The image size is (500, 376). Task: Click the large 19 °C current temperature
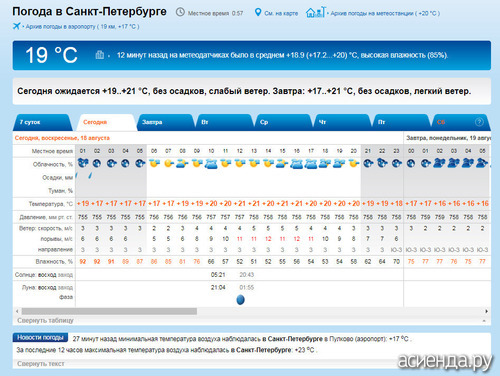51,55
